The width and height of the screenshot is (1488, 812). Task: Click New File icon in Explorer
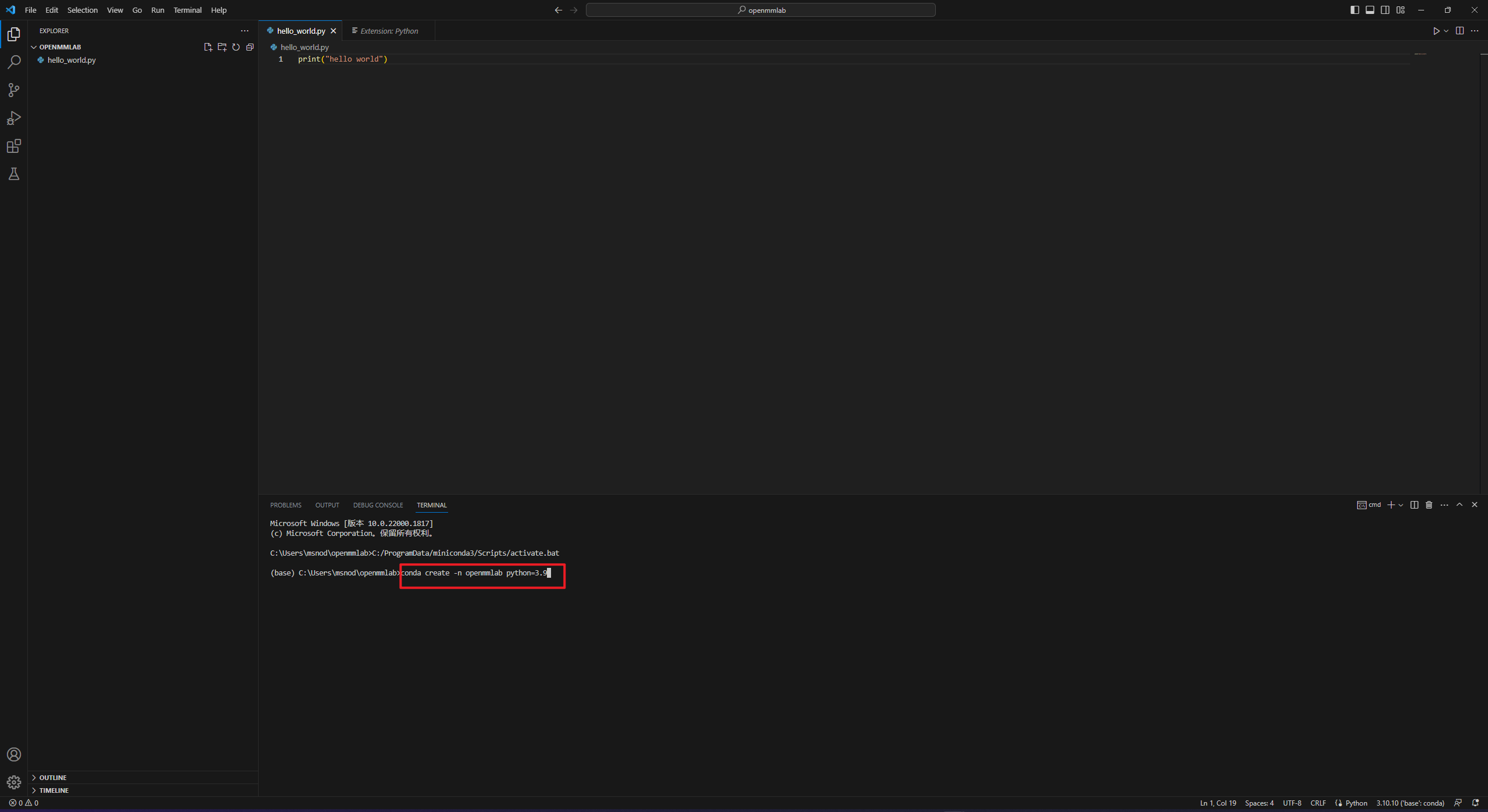pos(208,47)
